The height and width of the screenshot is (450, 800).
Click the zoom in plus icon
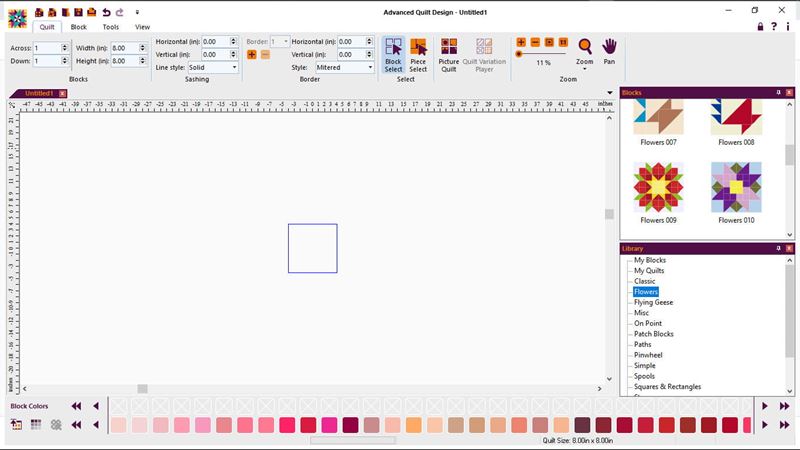point(521,42)
